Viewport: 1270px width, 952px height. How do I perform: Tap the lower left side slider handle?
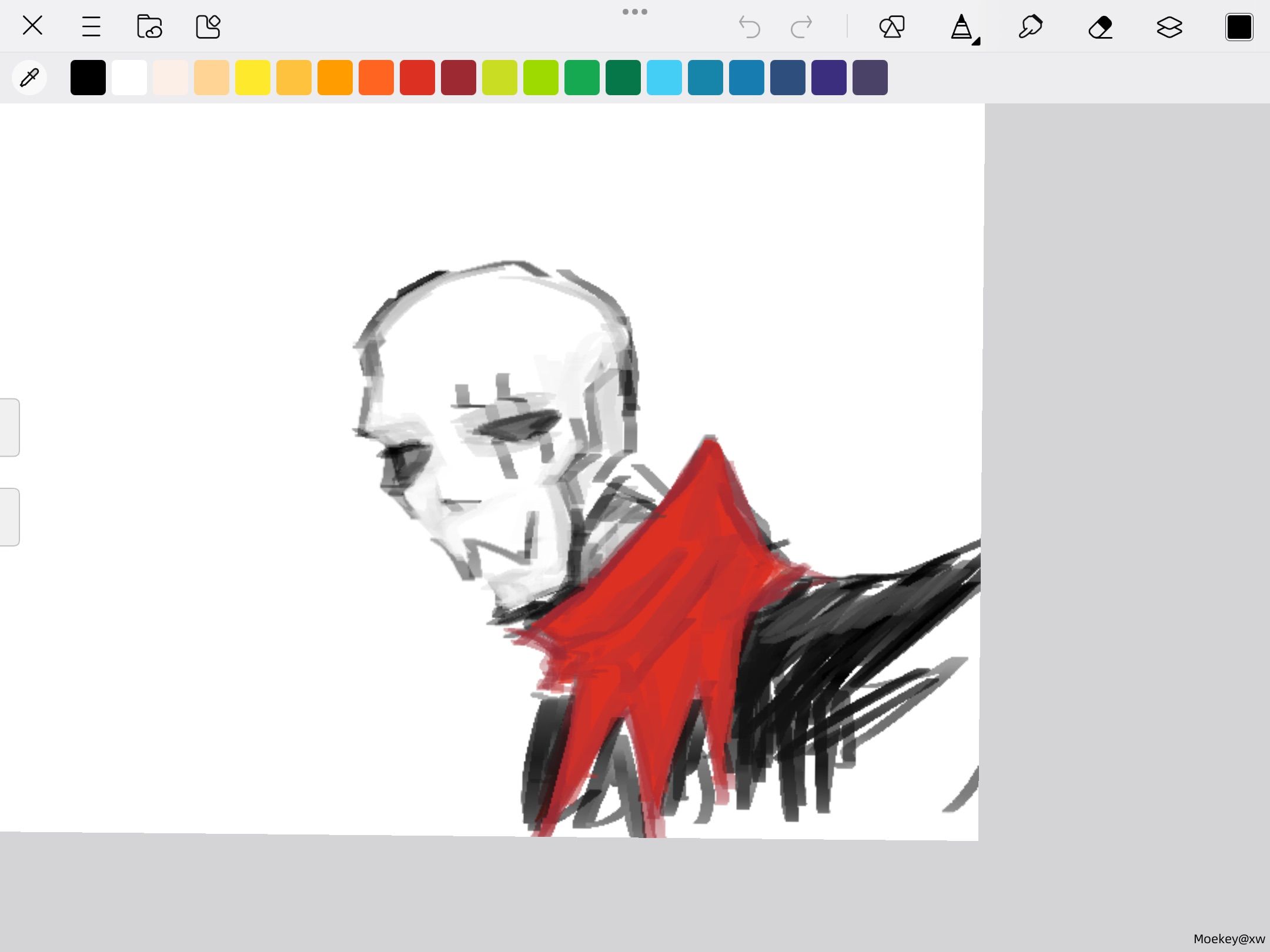(9, 517)
